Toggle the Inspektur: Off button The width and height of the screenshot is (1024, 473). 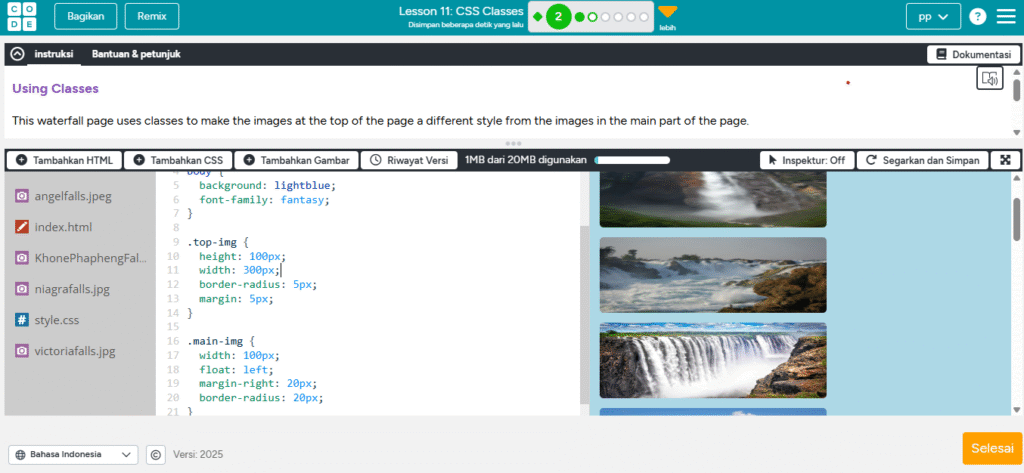coord(807,160)
